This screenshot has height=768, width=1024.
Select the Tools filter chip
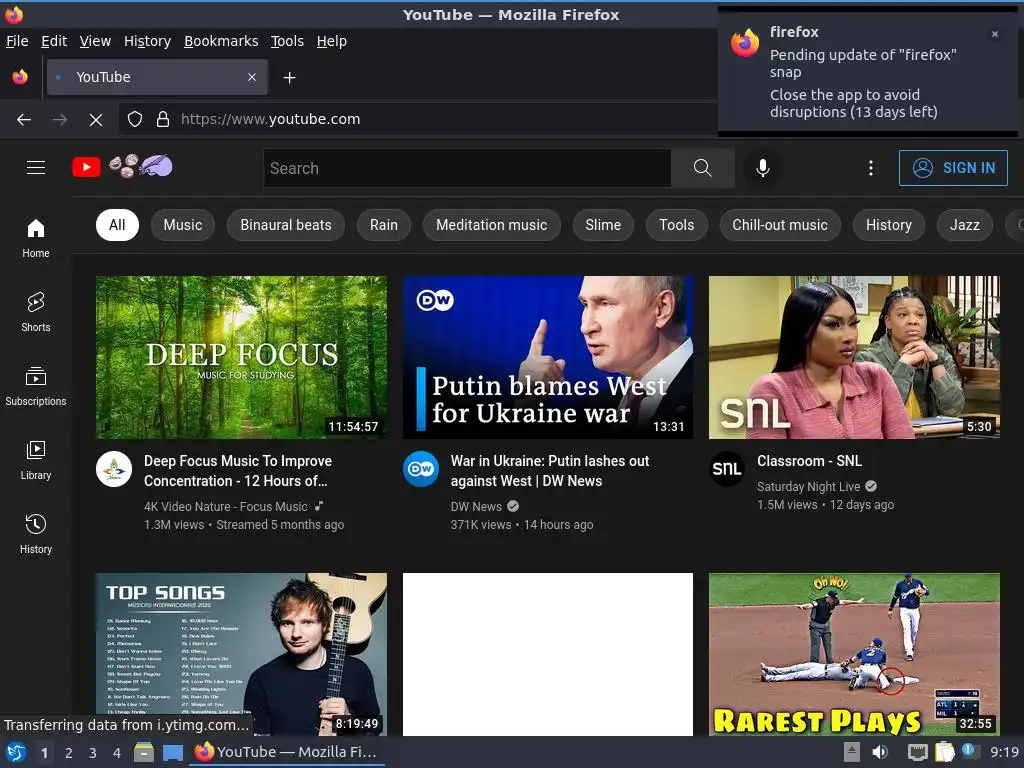click(x=677, y=225)
